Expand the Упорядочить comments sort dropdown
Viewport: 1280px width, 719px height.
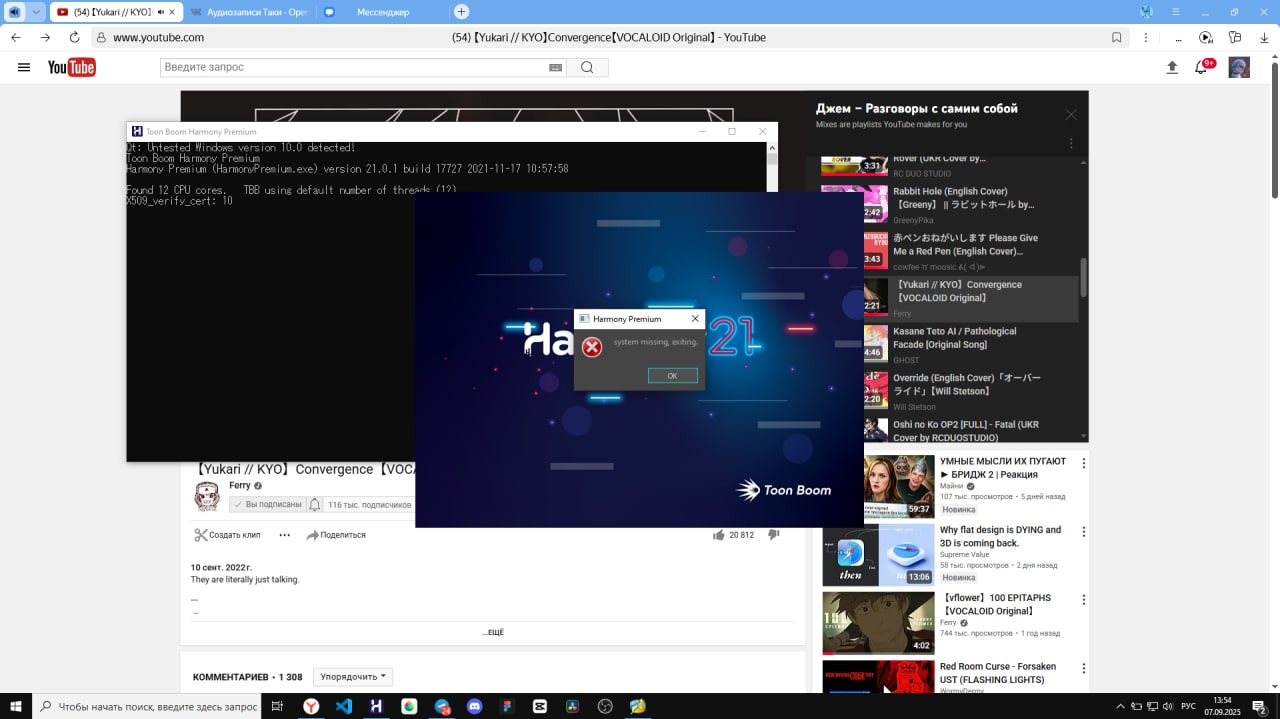pyautogui.click(x=353, y=677)
